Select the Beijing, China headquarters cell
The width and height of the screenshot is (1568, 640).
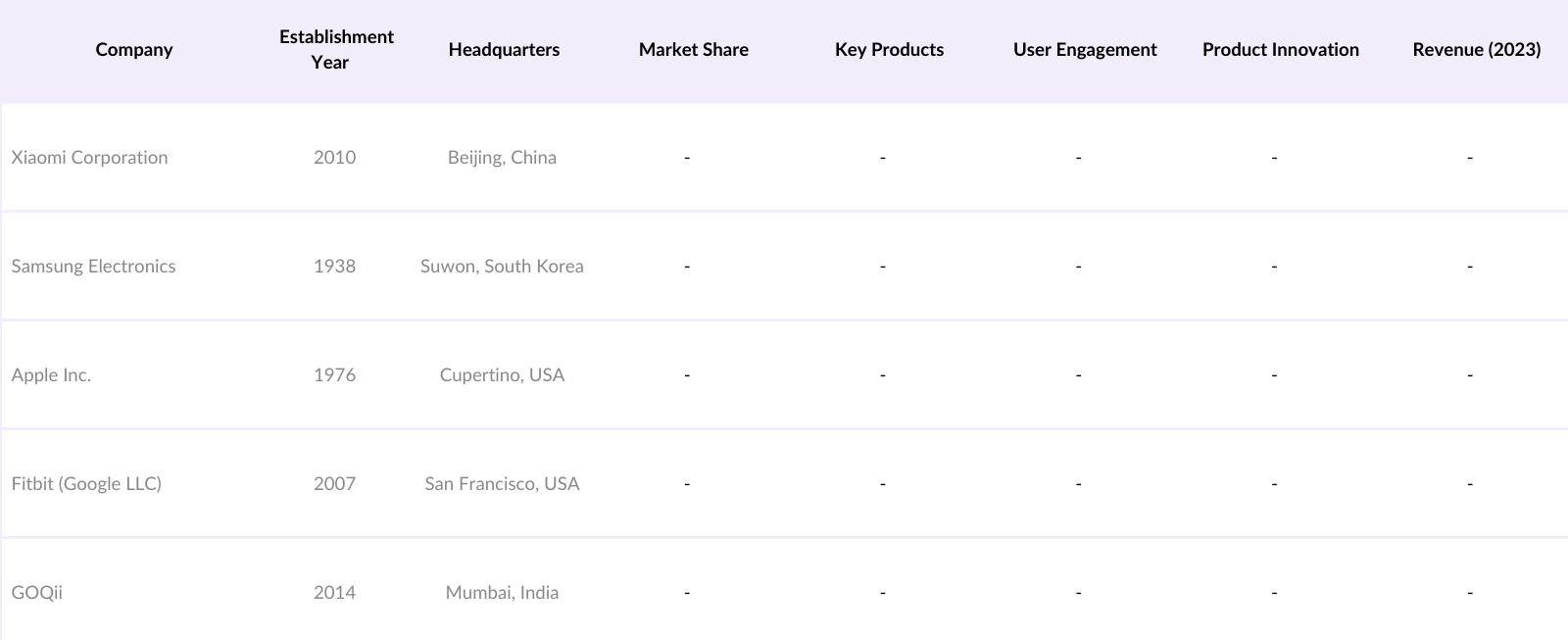[x=502, y=158]
